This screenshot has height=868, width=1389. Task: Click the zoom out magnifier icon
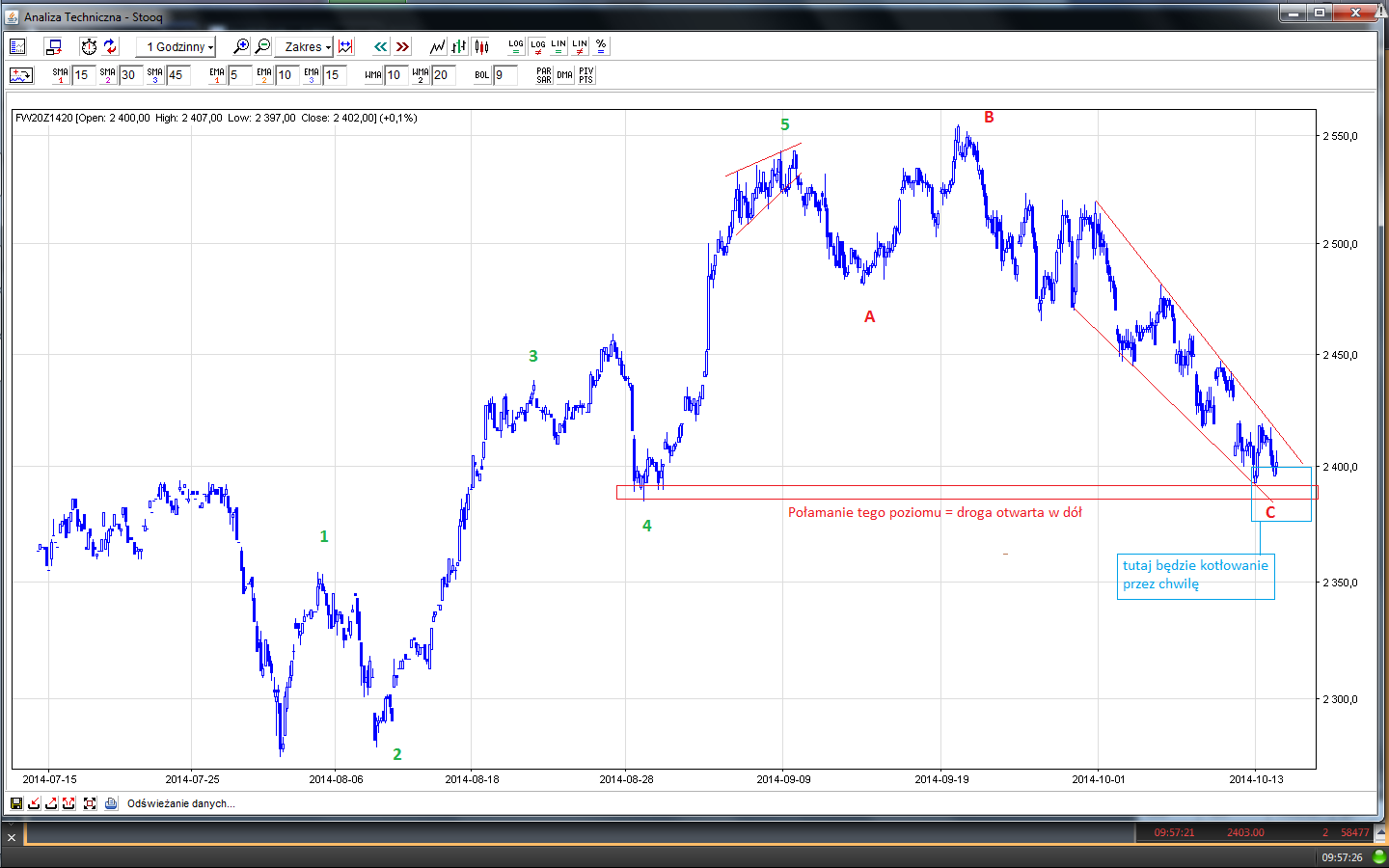(262, 46)
